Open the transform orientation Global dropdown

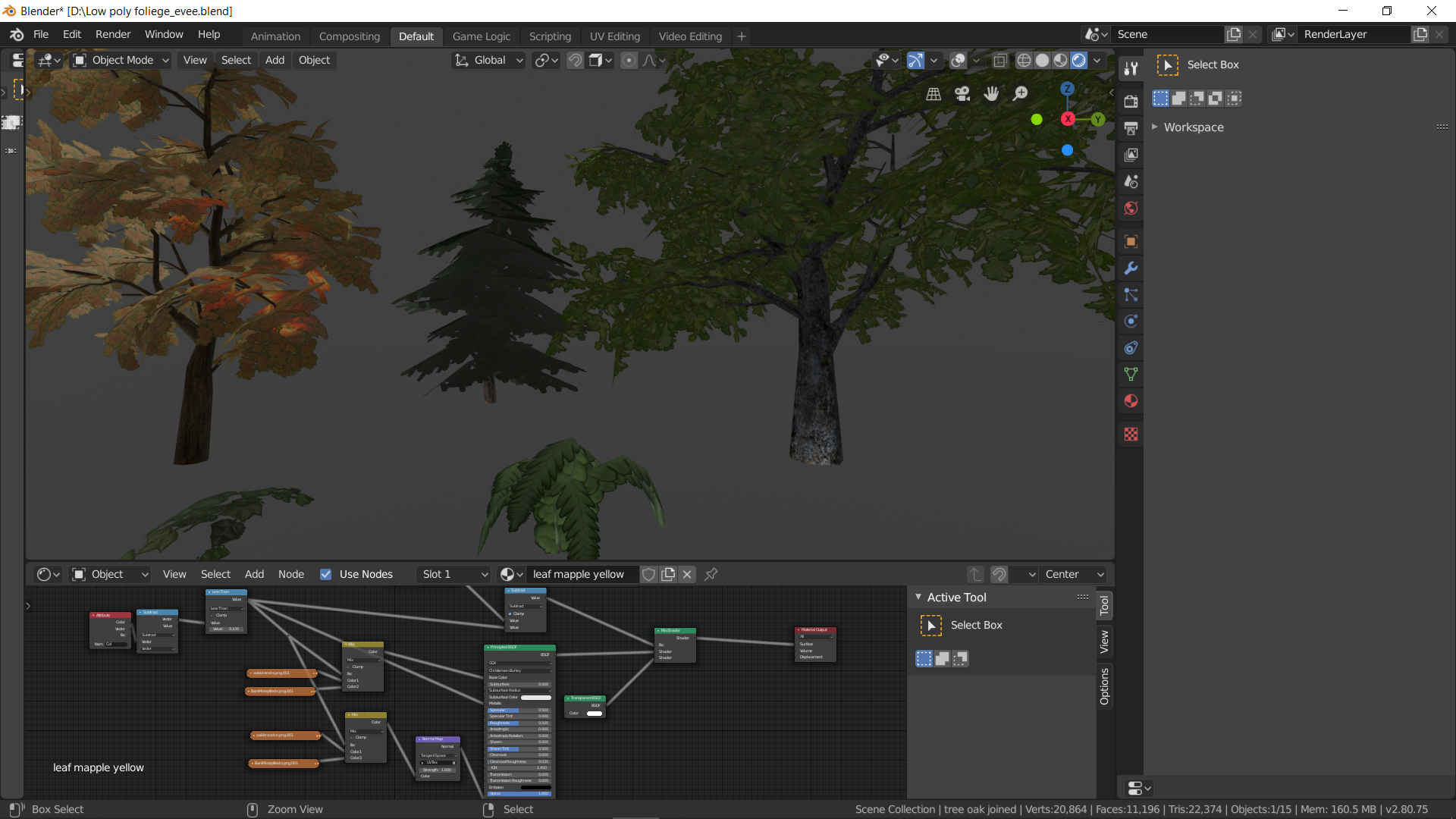pyautogui.click(x=488, y=60)
